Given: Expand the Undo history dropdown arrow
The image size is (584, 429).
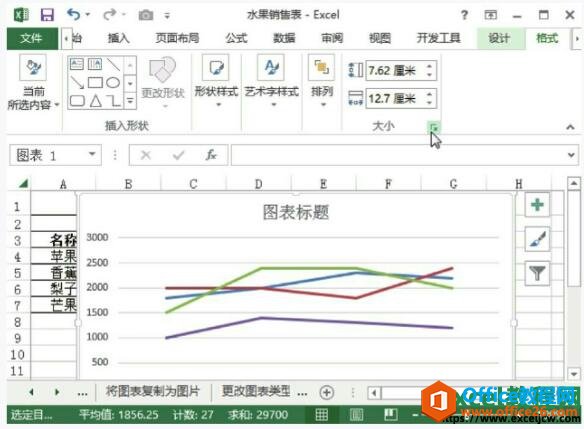Looking at the screenshot, I should click(x=88, y=15).
